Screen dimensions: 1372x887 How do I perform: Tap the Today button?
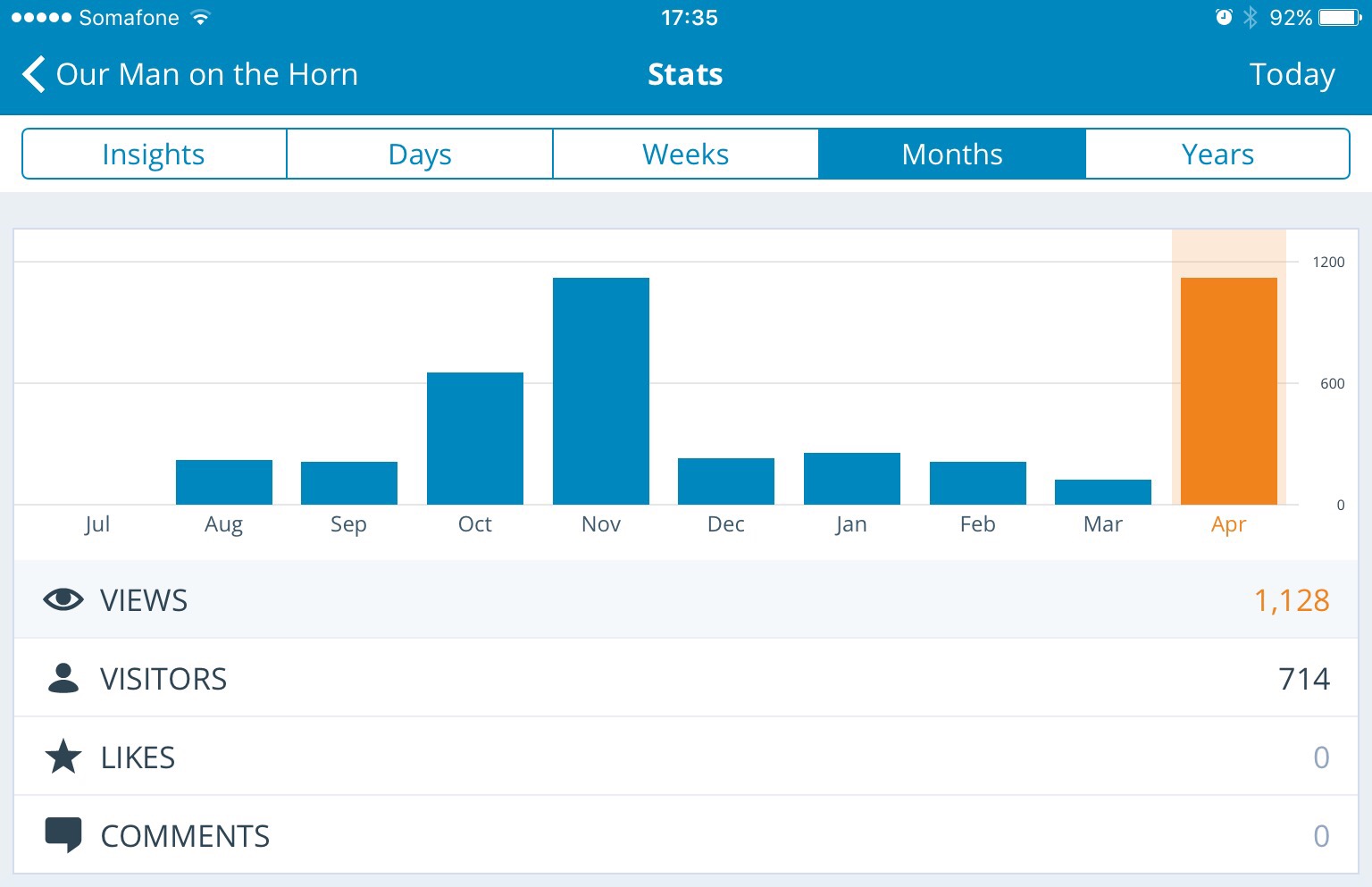(1292, 75)
